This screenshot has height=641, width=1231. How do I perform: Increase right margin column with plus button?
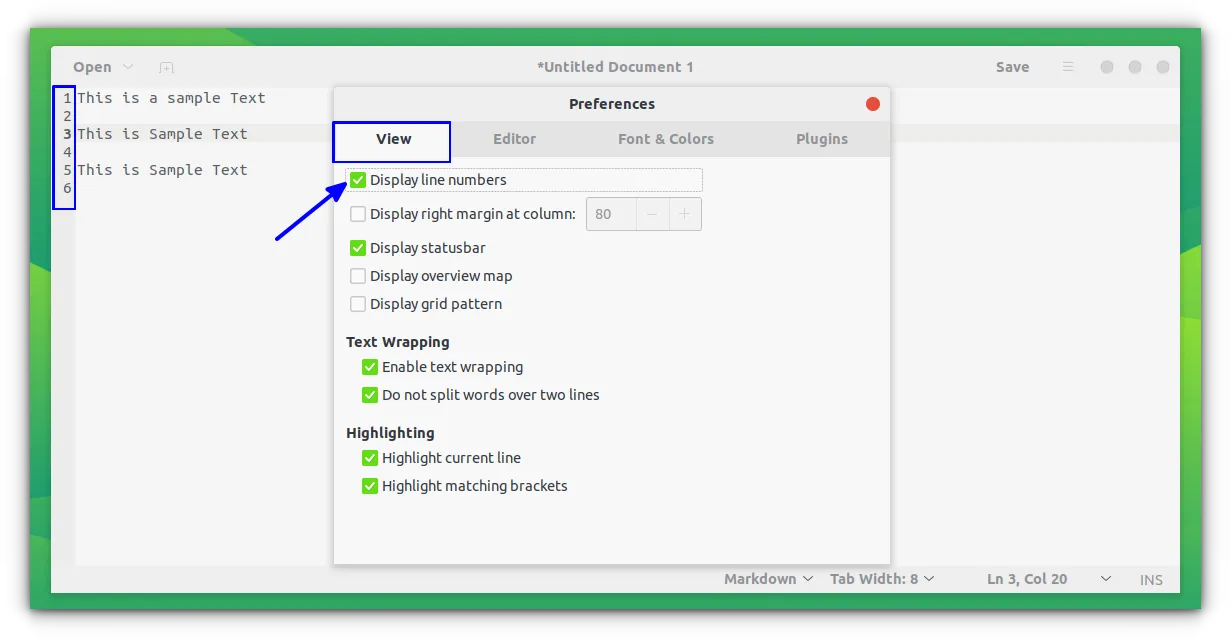click(685, 214)
